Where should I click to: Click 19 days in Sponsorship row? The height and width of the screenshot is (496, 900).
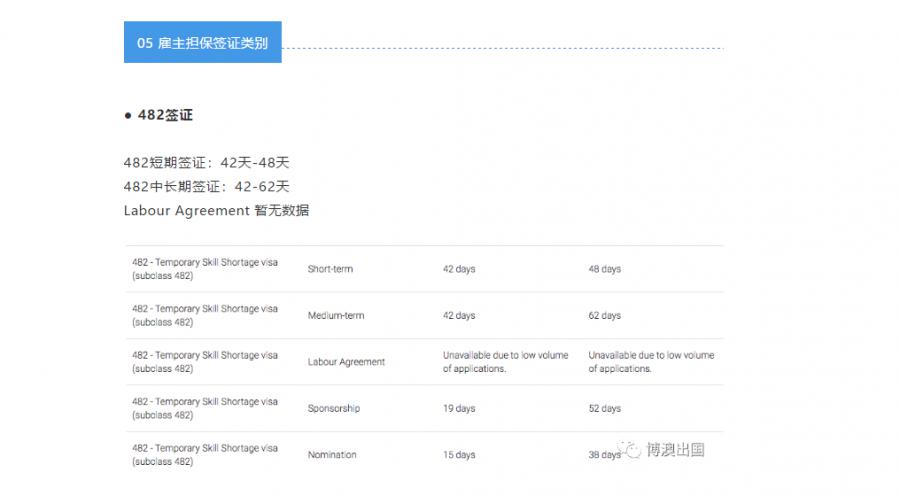tap(459, 408)
